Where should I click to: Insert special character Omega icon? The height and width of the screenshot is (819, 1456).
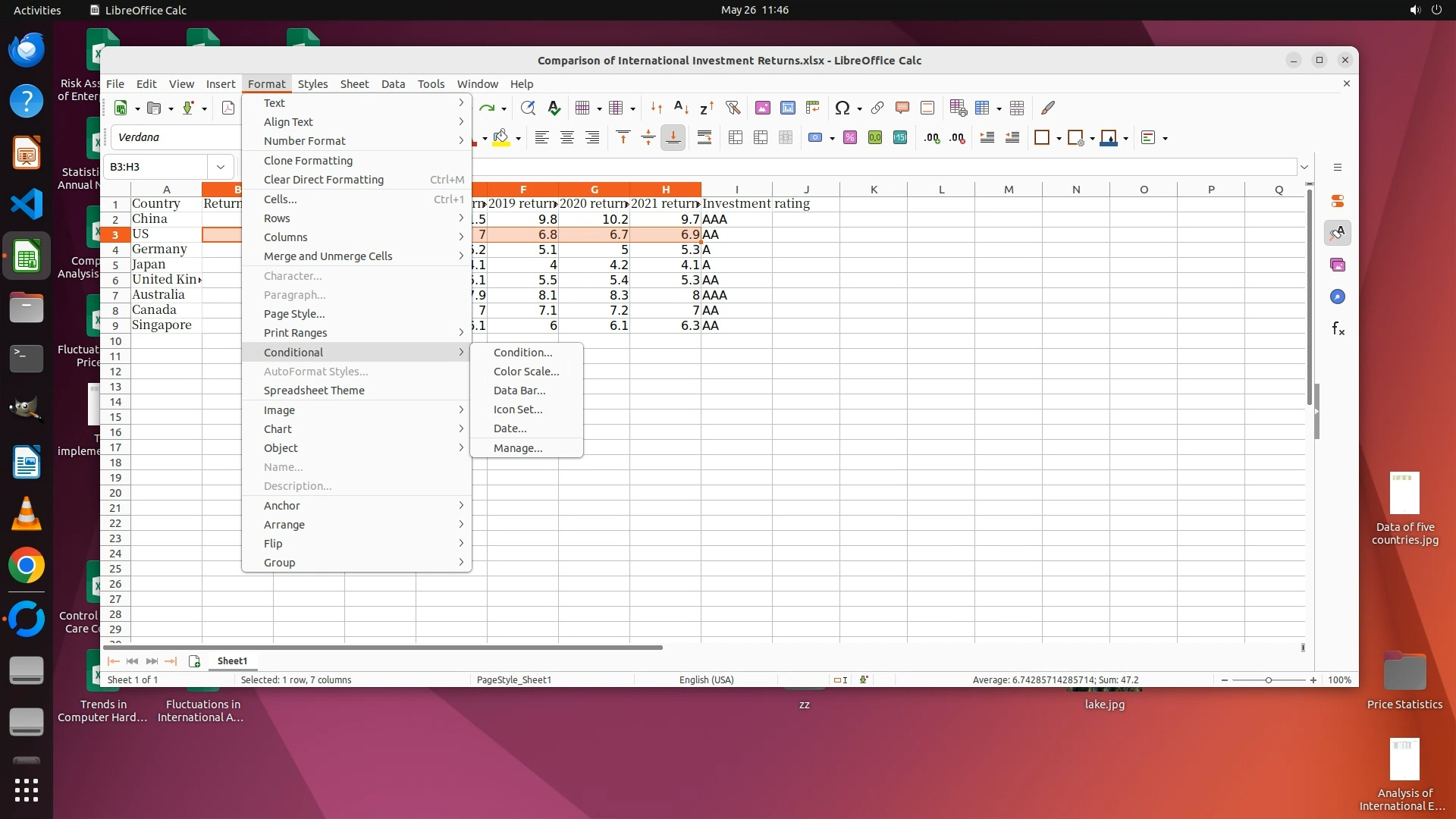[x=842, y=108]
